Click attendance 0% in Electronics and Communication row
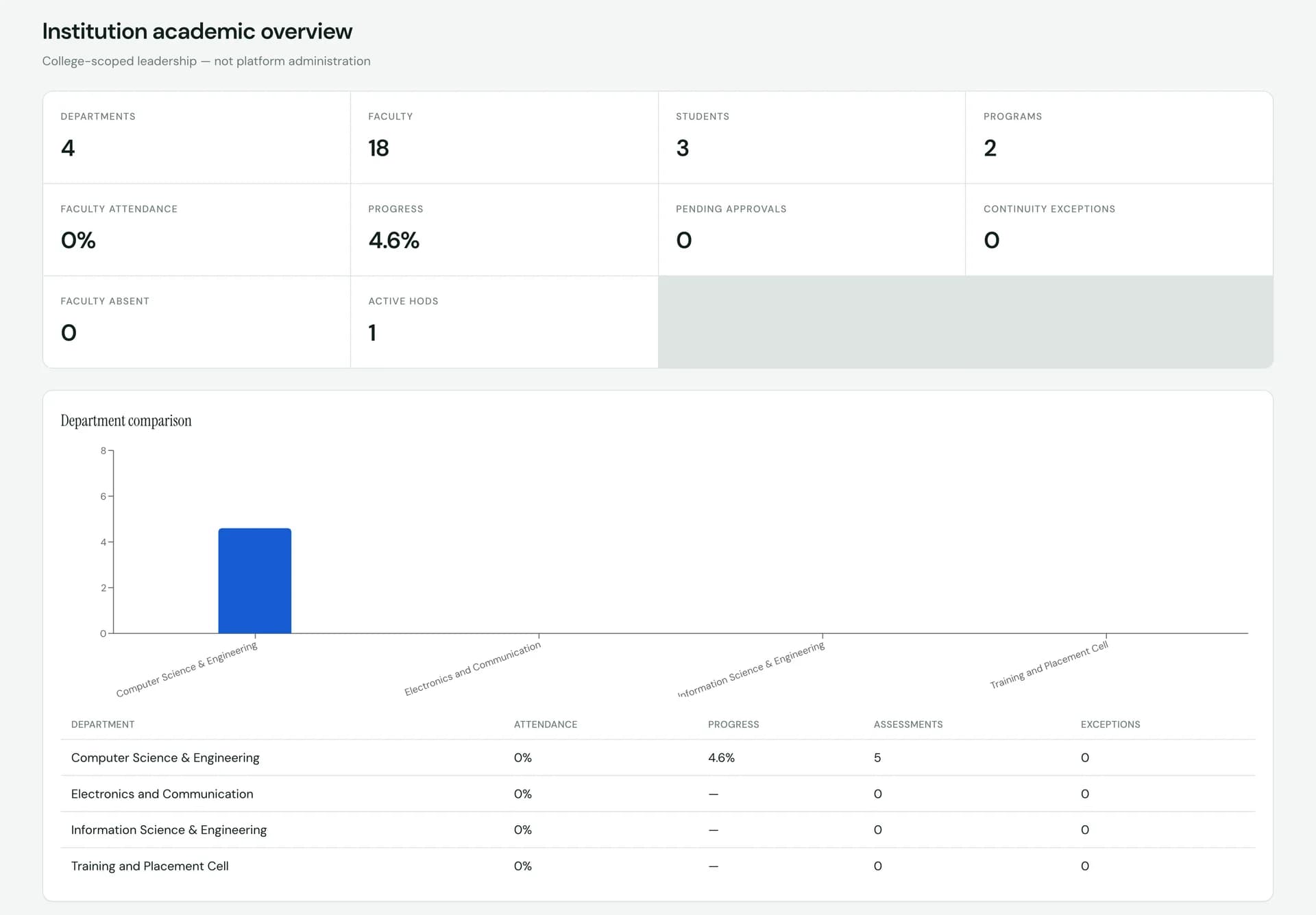This screenshot has width=1316, height=915. [x=523, y=794]
